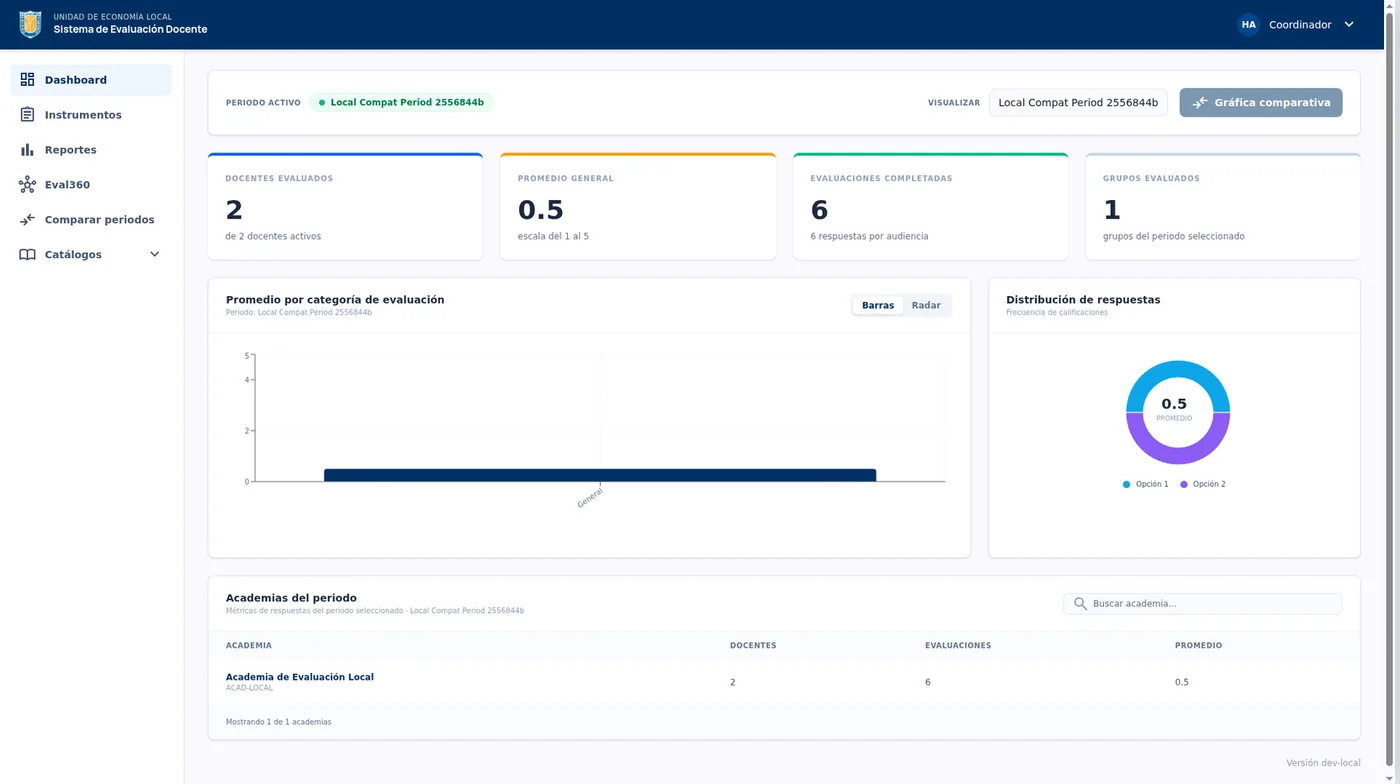Click 'Sistema de Evaluación Docente' header title

[x=130, y=30]
